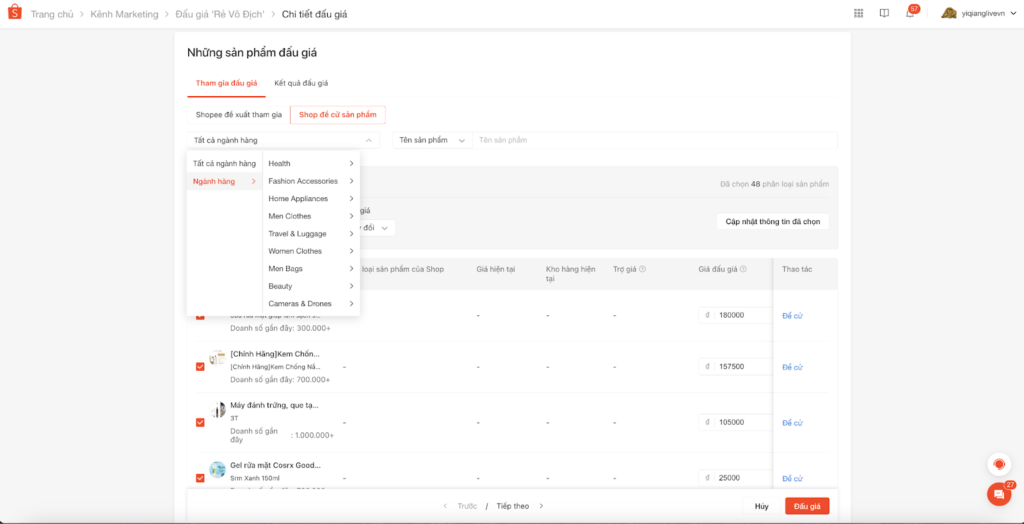Click the Tên sản phẩm search input field
Viewport: 1024px width, 524px height.
click(x=654, y=140)
